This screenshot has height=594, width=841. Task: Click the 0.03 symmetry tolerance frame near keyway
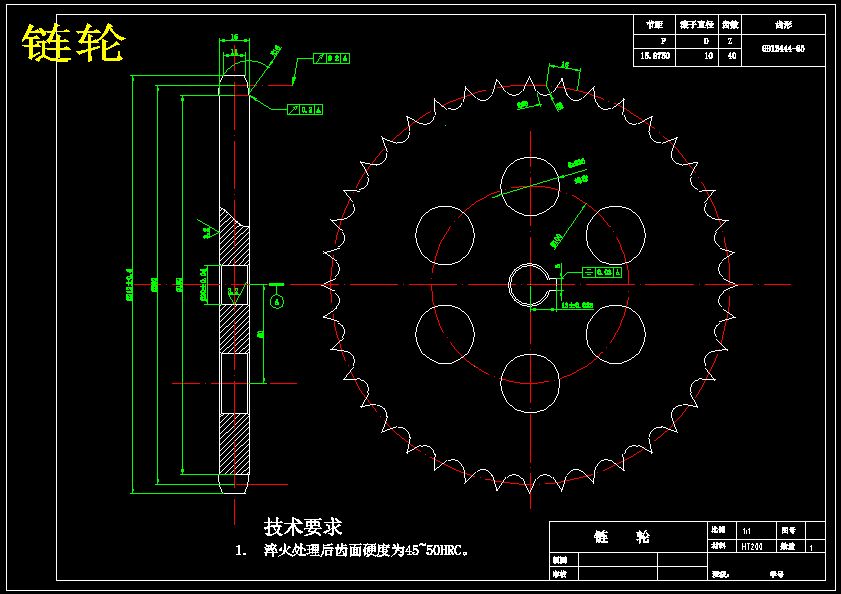coord(602,272)
